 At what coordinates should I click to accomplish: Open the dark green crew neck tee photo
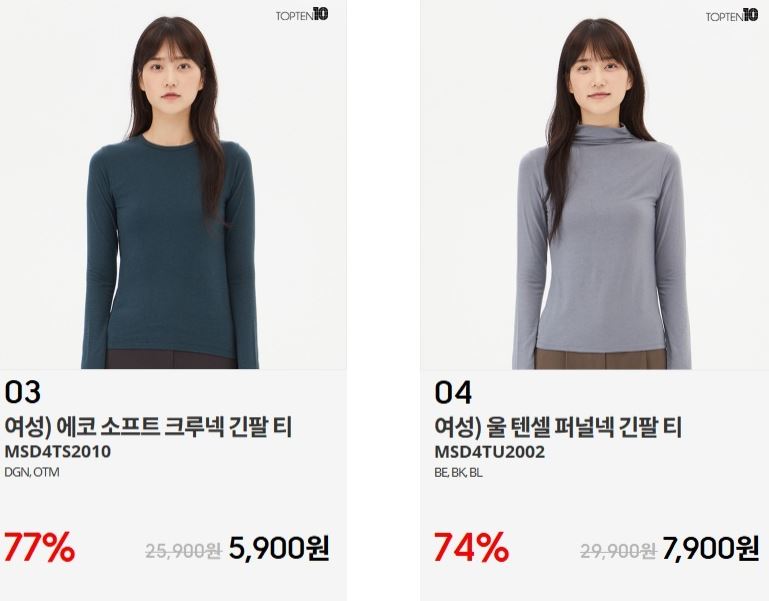(173, 184)
